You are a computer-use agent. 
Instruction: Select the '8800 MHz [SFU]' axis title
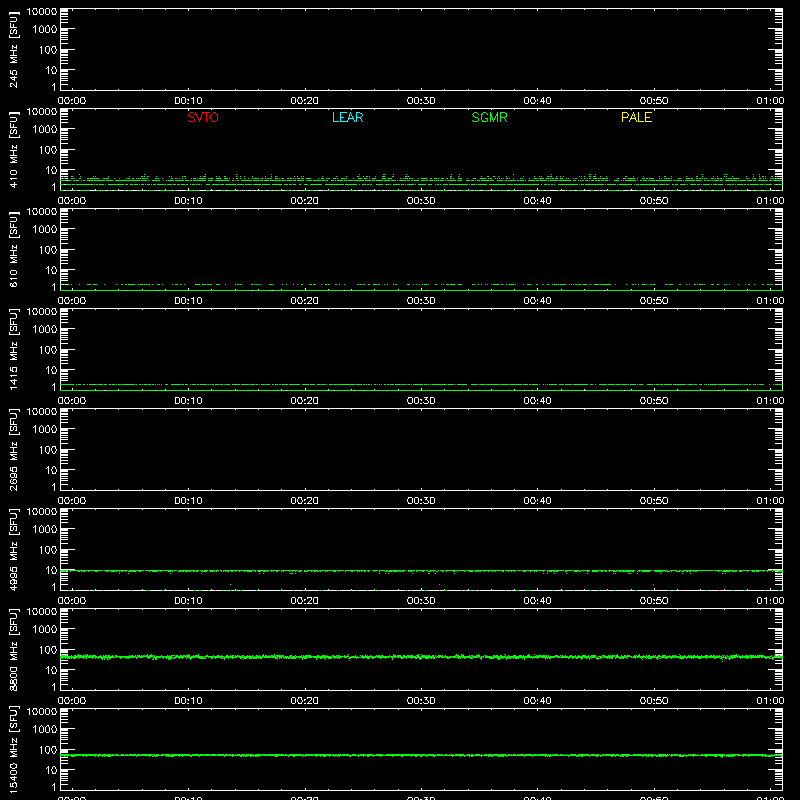click(x=13, y=649)
